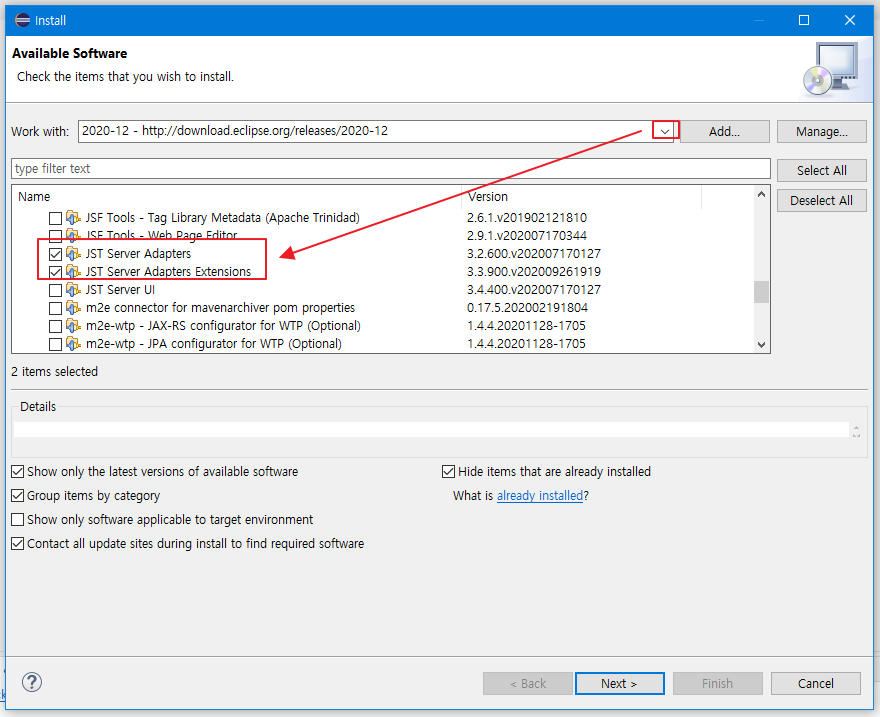Click the icon beside m2e-wtp JAX-RS configurator
Screen dimensions: 880x717
click(x=73, y=325)
